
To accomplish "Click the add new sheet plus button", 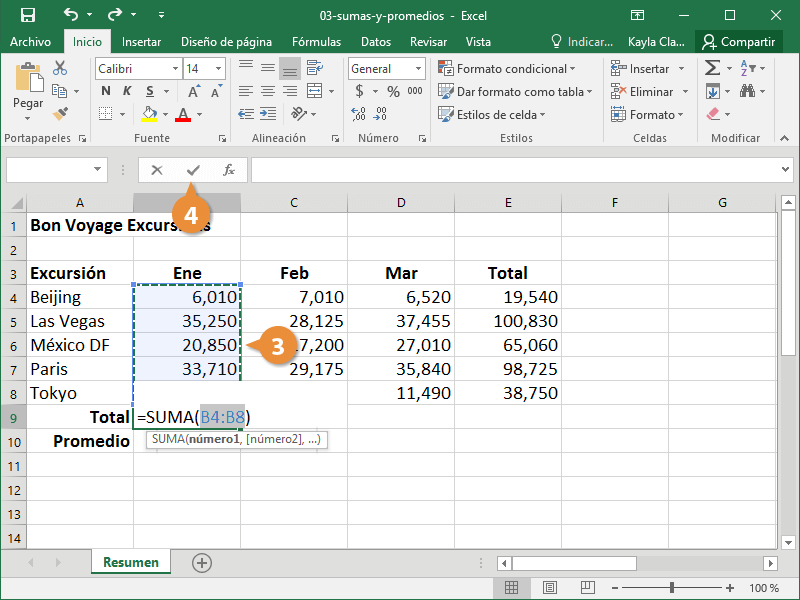I will [x=202, y=562].
